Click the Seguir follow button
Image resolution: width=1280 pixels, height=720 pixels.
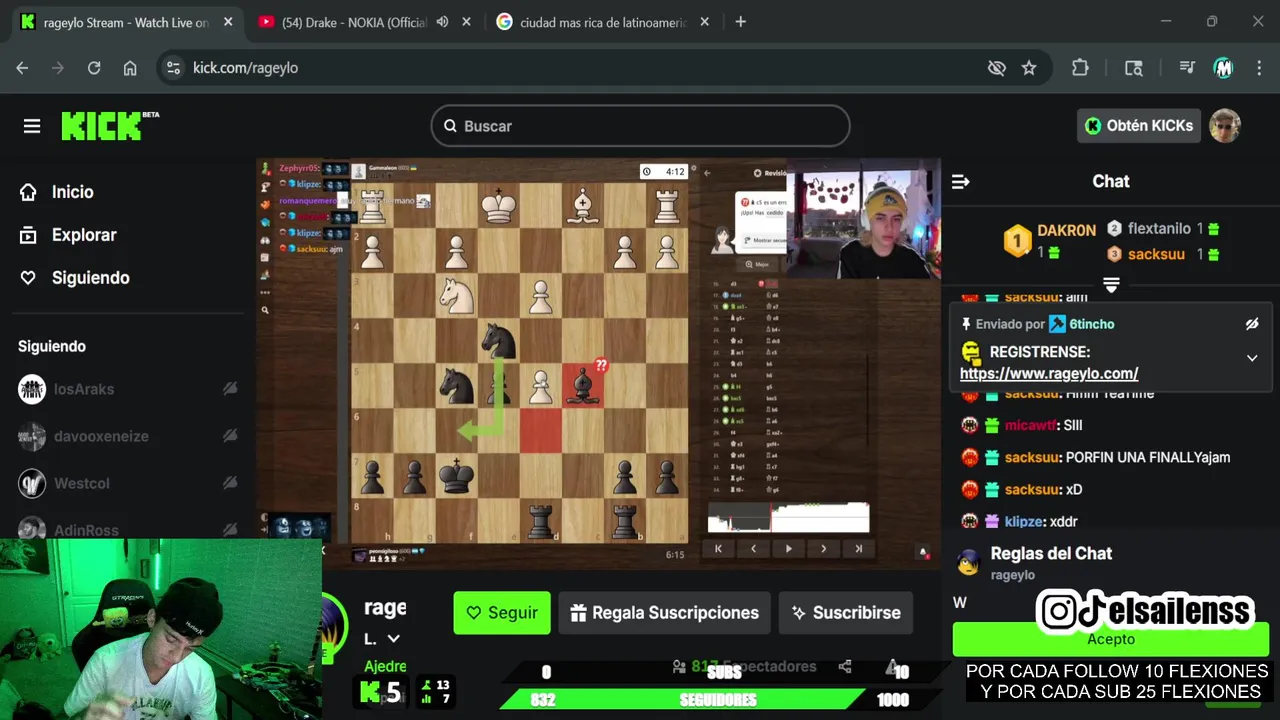pyautogui.click(x=502, y=613)
